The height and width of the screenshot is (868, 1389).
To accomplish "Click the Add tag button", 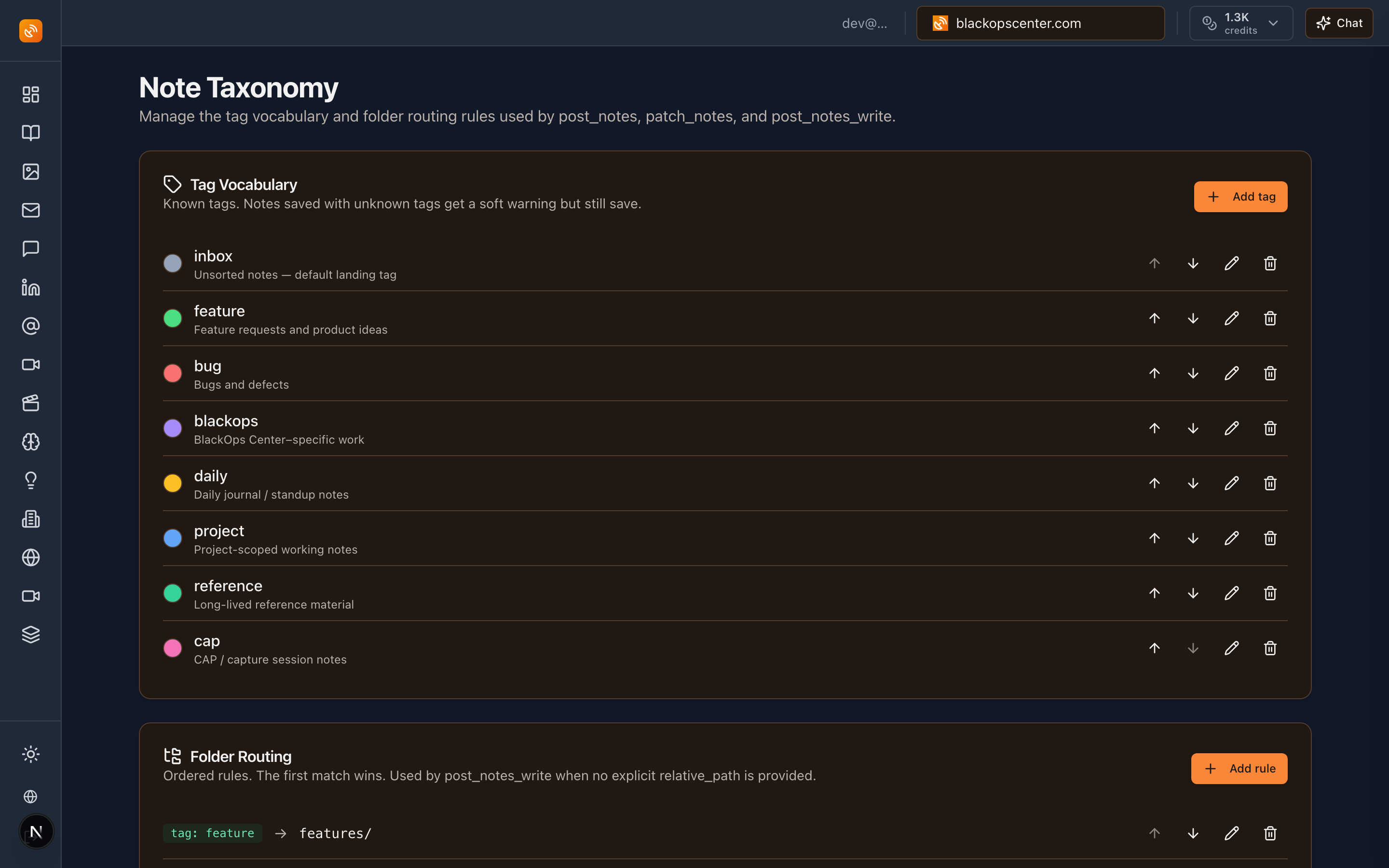I will (1240, 197).
